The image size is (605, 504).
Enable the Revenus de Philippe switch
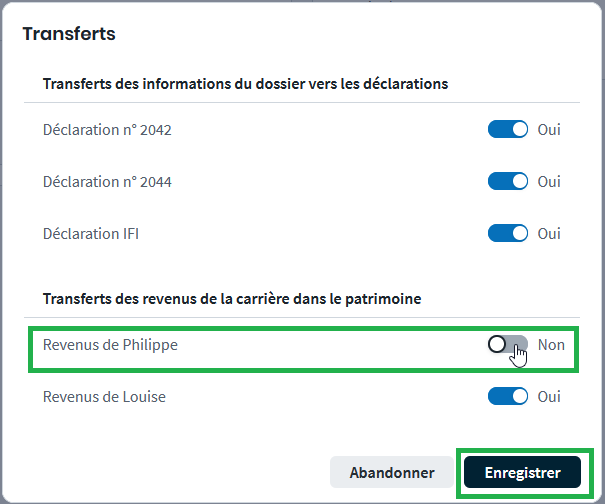(x=507, y=345)
